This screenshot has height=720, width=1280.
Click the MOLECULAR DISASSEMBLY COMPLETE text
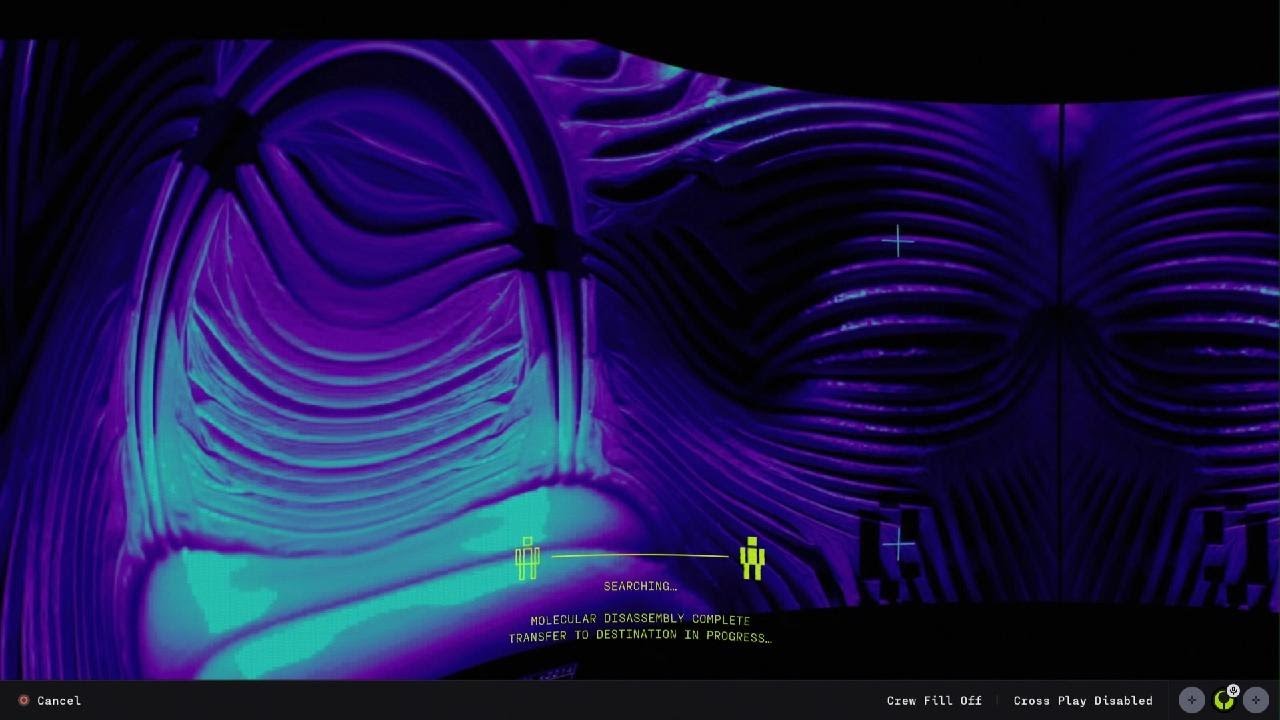640,620
